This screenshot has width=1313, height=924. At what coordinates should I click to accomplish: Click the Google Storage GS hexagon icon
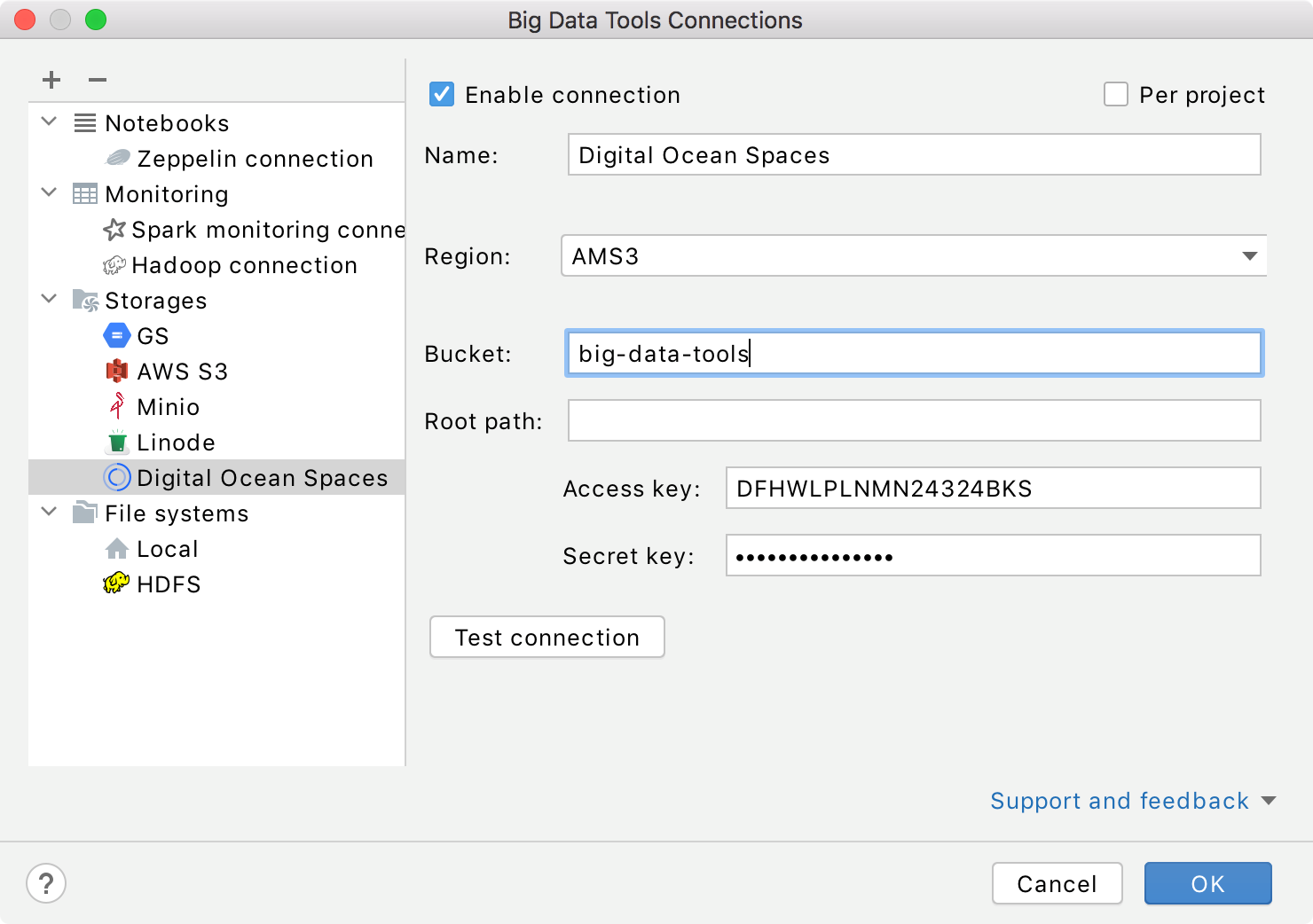click(x=117, y=336)
